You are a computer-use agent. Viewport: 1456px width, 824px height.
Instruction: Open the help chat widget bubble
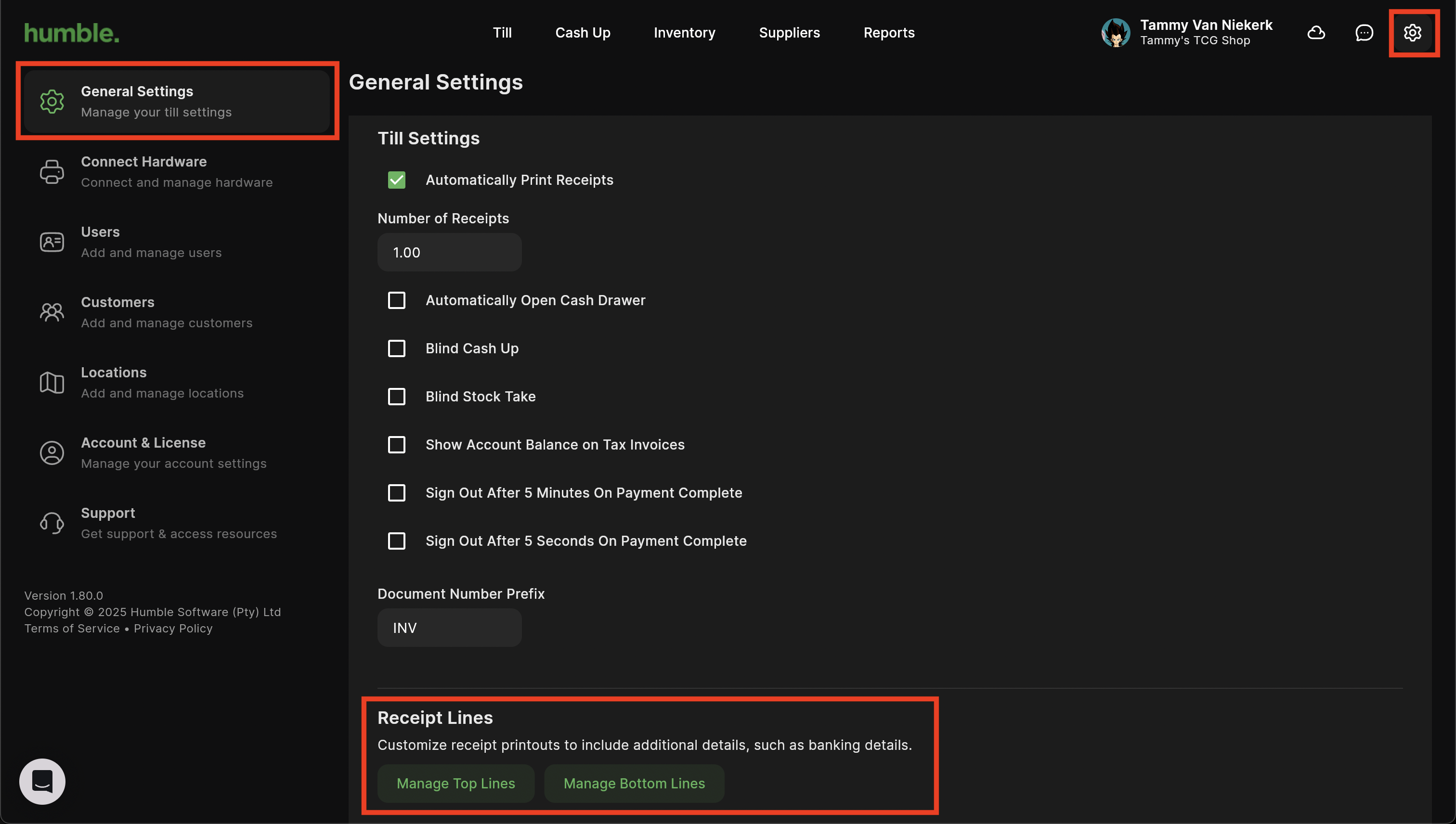[42, 781]
